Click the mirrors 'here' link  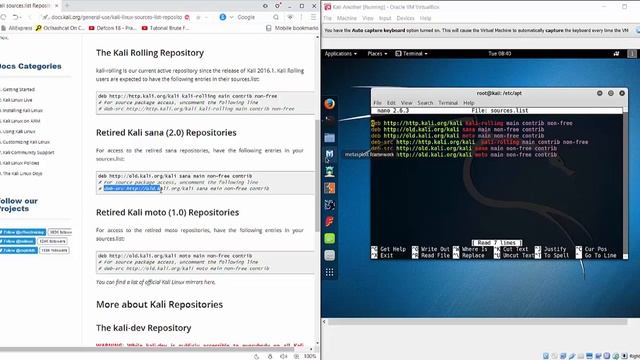209,282
